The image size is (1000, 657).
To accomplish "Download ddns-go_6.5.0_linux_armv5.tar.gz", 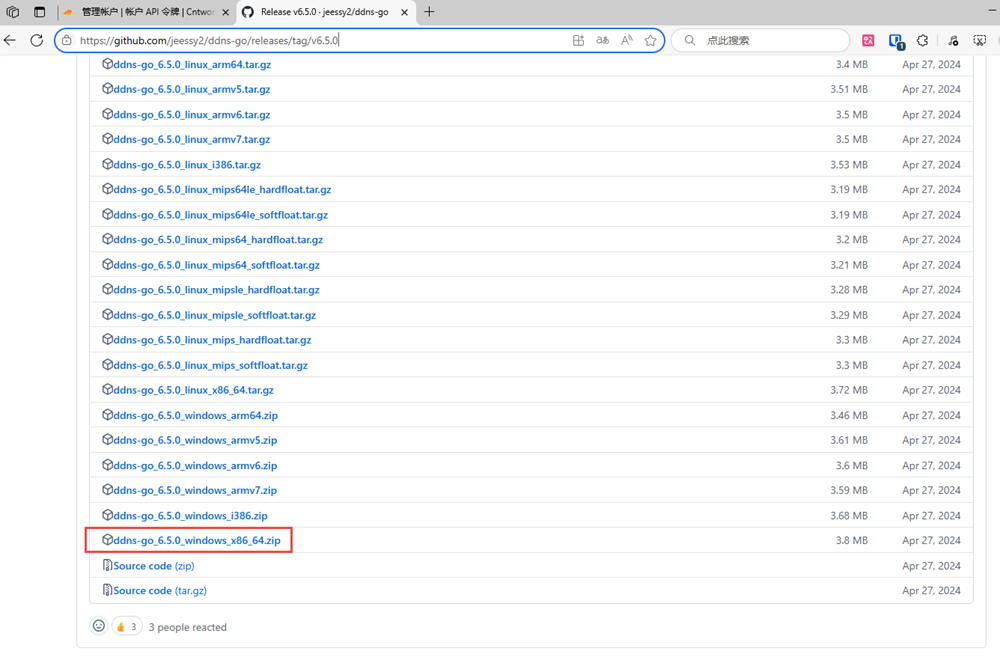I will pos(192,89).
